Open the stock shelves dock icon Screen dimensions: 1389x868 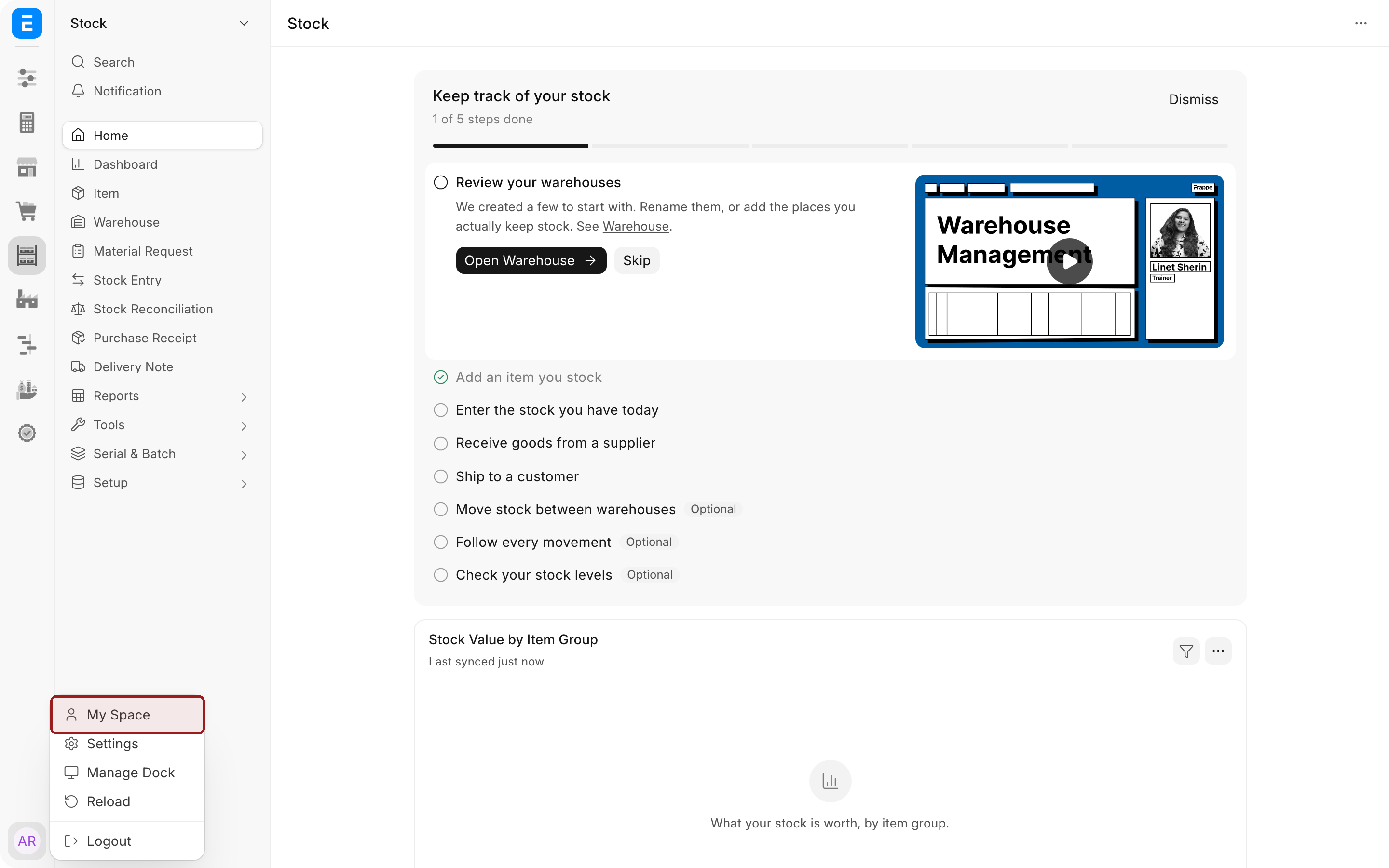27,255
